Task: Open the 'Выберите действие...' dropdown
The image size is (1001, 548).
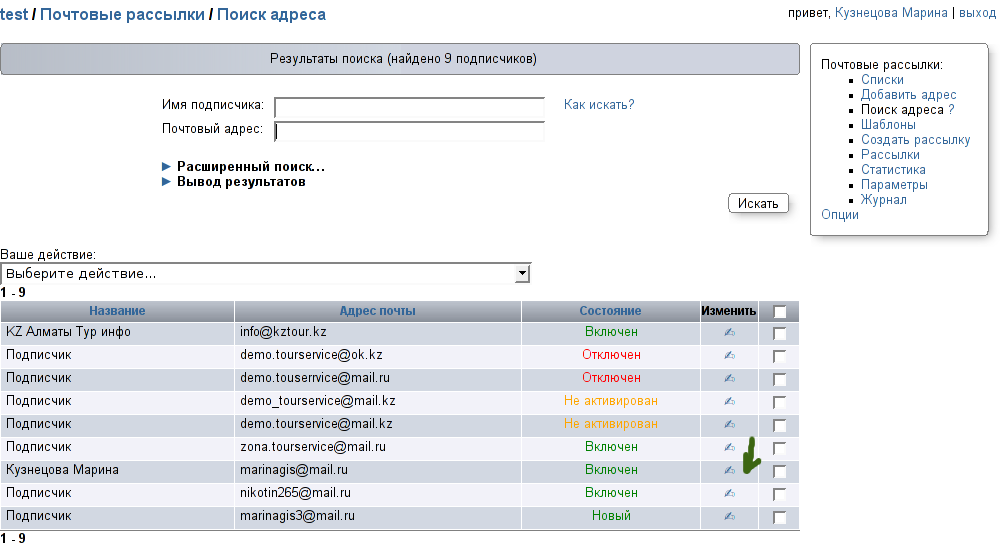Action: (x=266, y=273)
